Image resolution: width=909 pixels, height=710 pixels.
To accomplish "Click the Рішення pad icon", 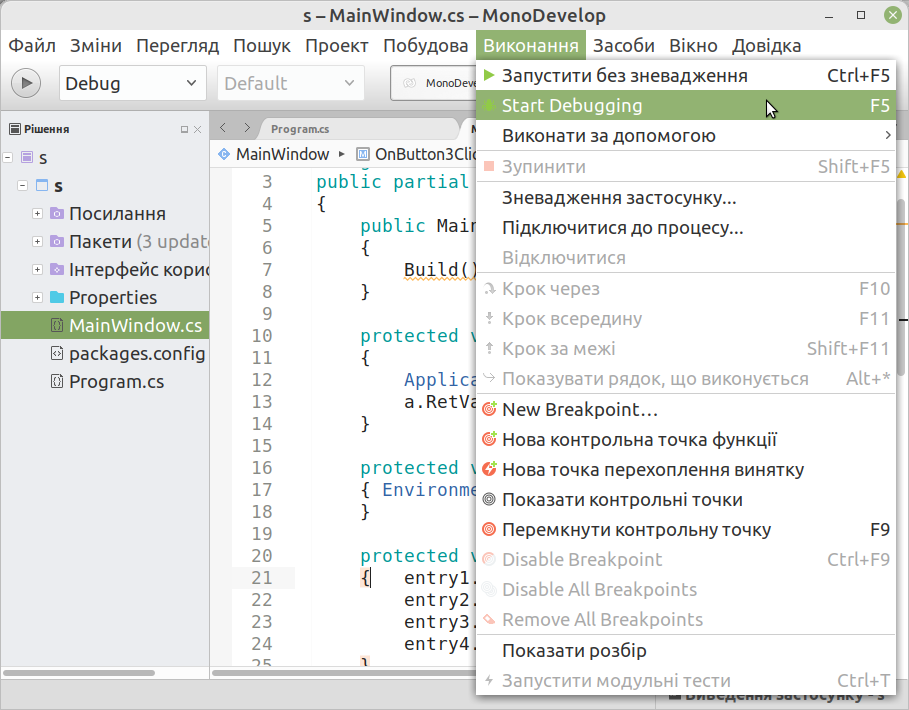I will (x=15, y=129).
